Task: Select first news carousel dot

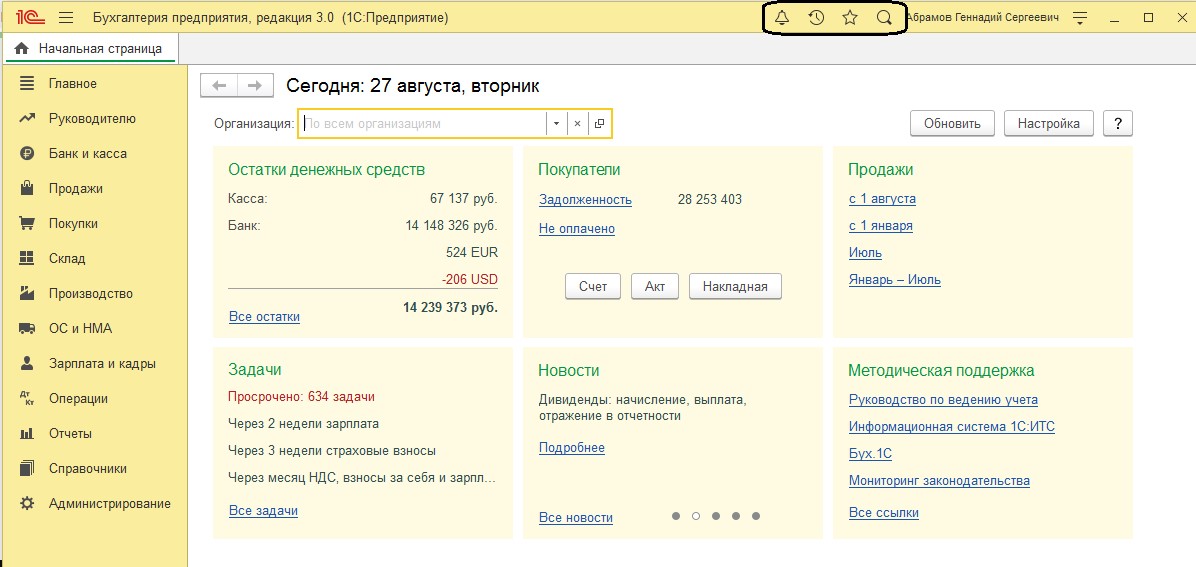Action: pyautogui.click(x=676, y=516)
